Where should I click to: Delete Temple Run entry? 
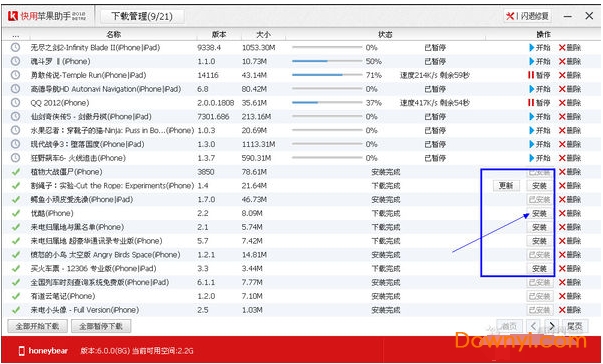tap(570, 75)
